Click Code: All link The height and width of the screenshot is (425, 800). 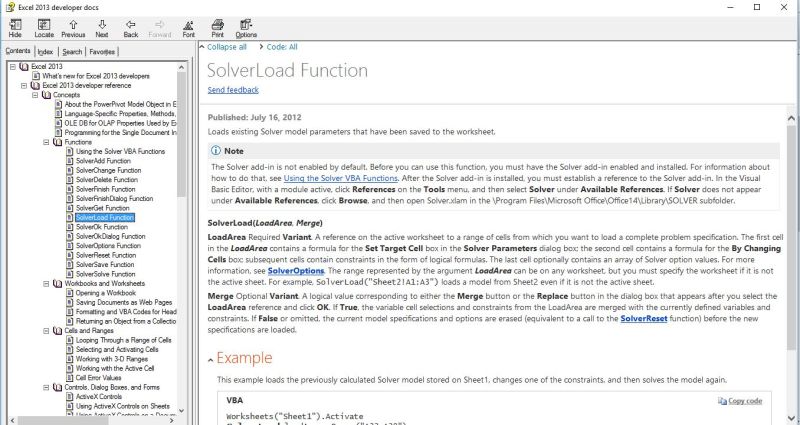coord(282,47)
